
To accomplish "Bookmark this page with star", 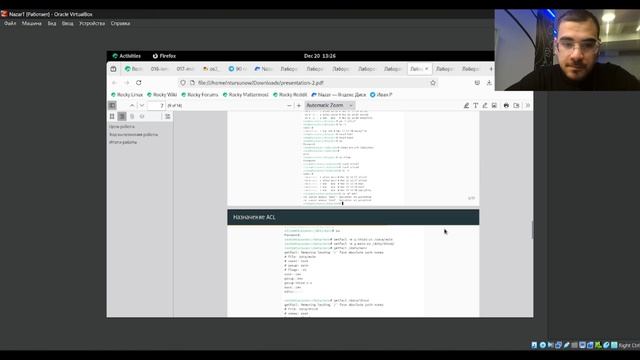I will (x=433, y=82).
